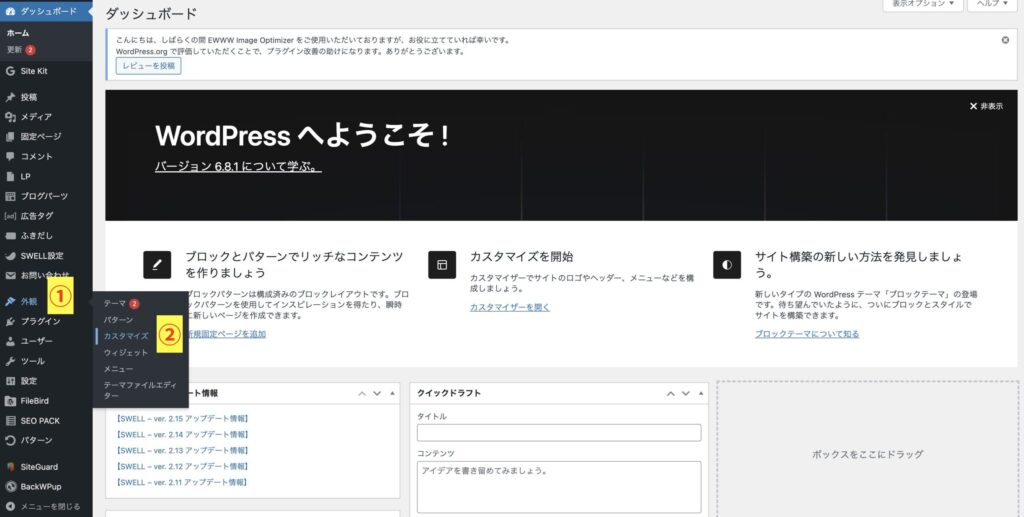Viewport: 1024px width, 517px height.
Task: Click the SiteGuard shield icon
Action: pos(10,467)
